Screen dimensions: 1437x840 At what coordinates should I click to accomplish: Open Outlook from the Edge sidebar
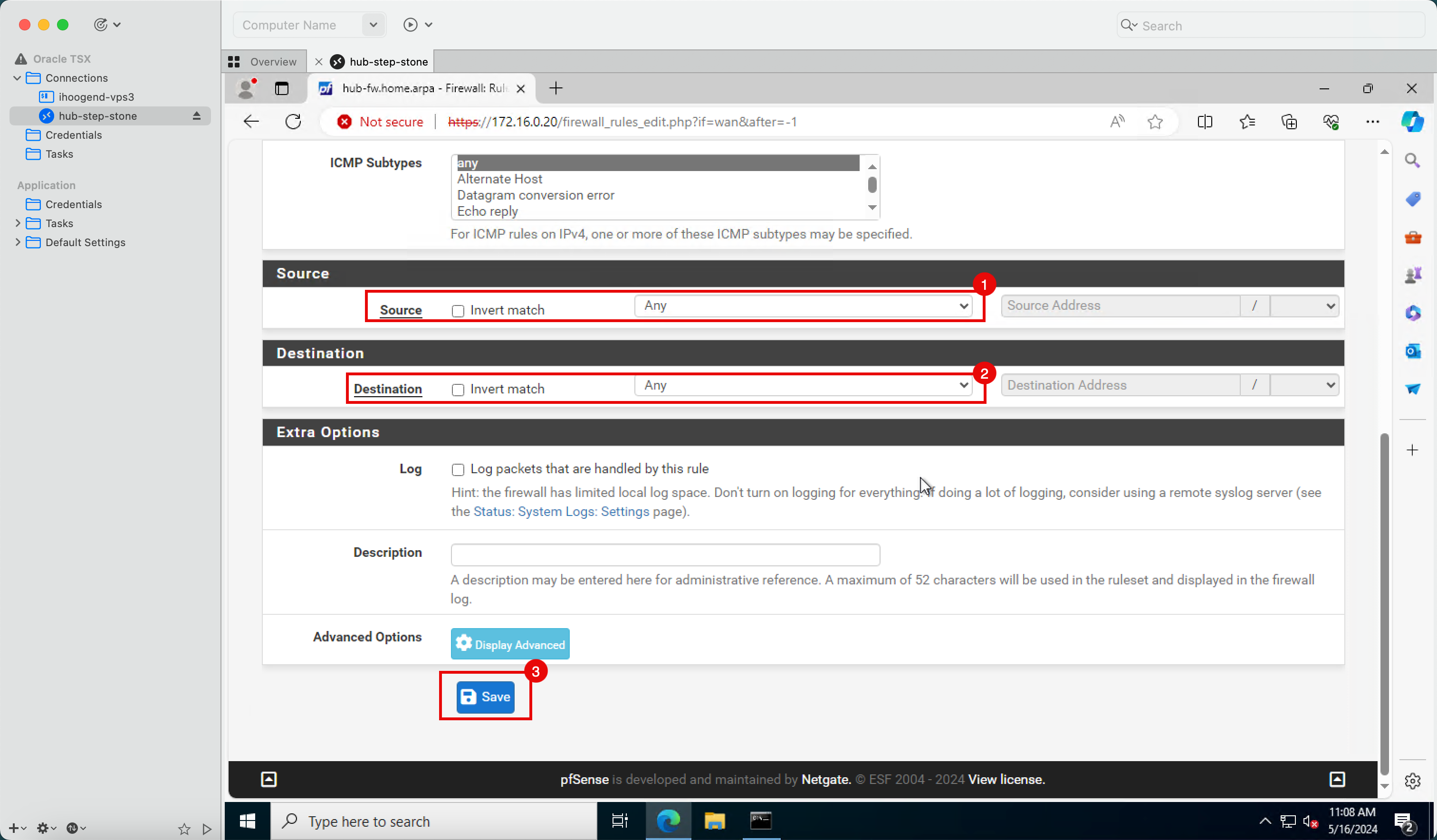click(x=1412, y=351)
